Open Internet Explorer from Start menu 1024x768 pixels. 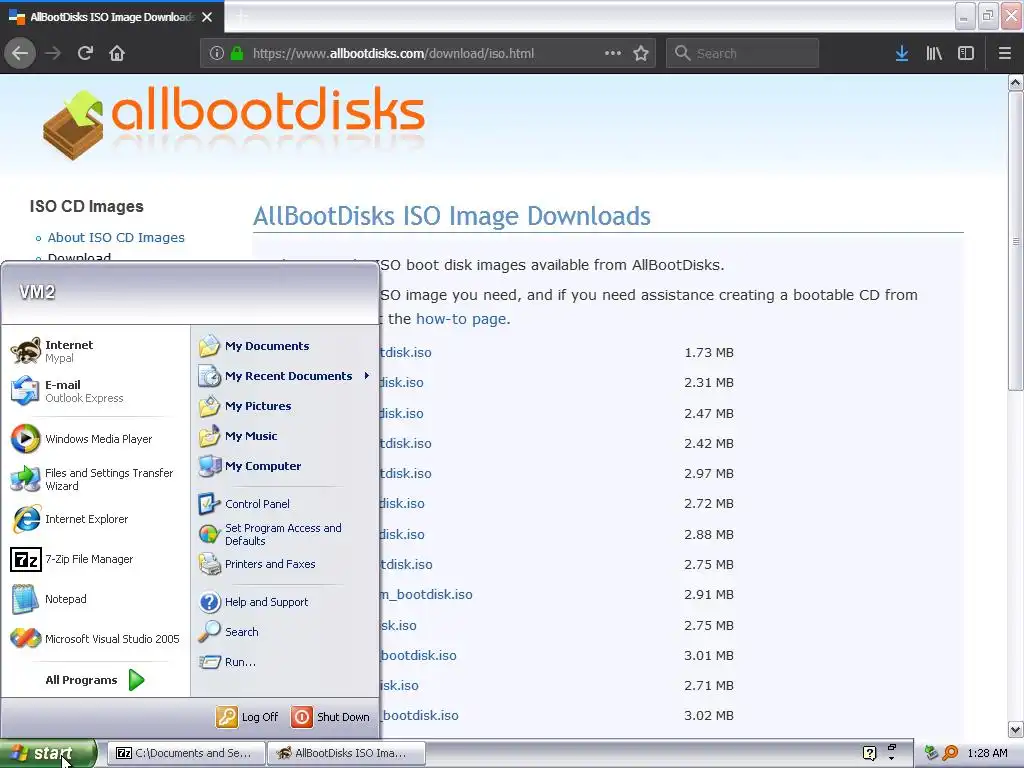(x=95, y=519)
